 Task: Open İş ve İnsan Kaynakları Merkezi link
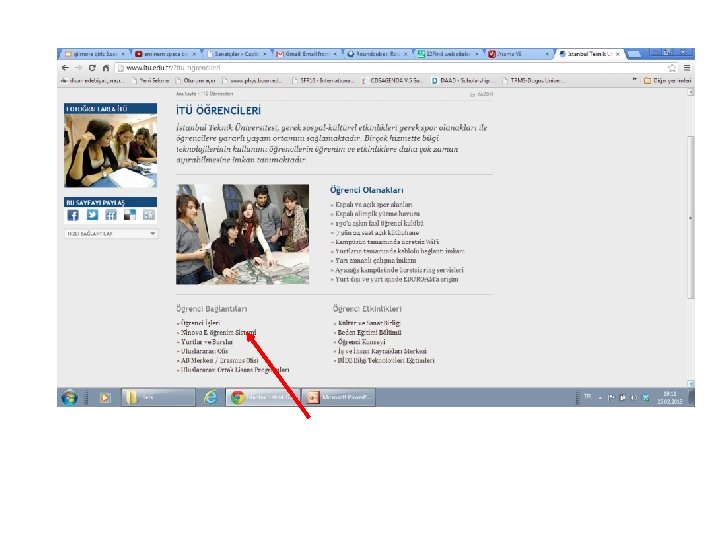click(x=382, y=351)
